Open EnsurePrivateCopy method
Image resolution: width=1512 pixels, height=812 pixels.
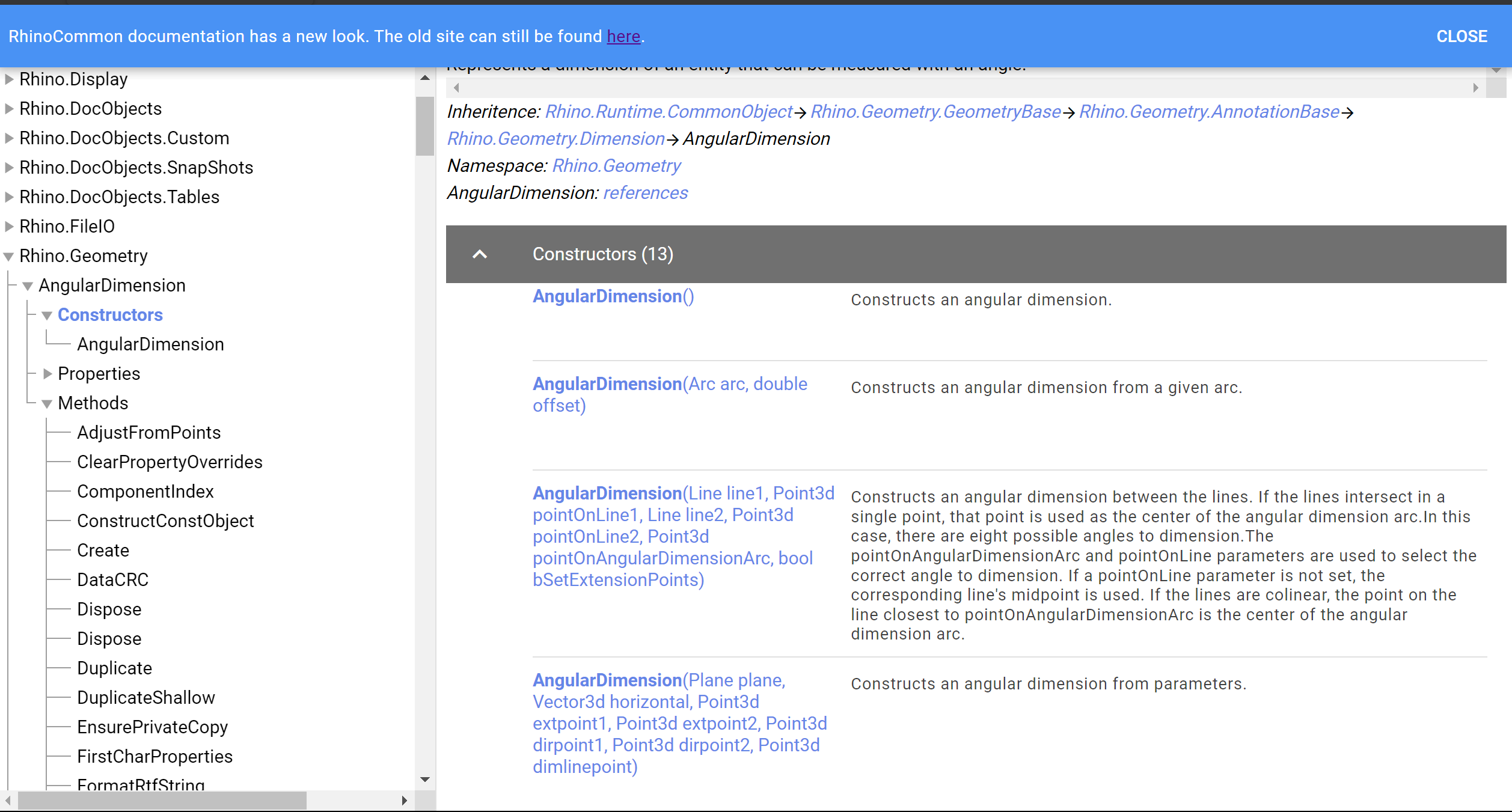coord(152,727)
